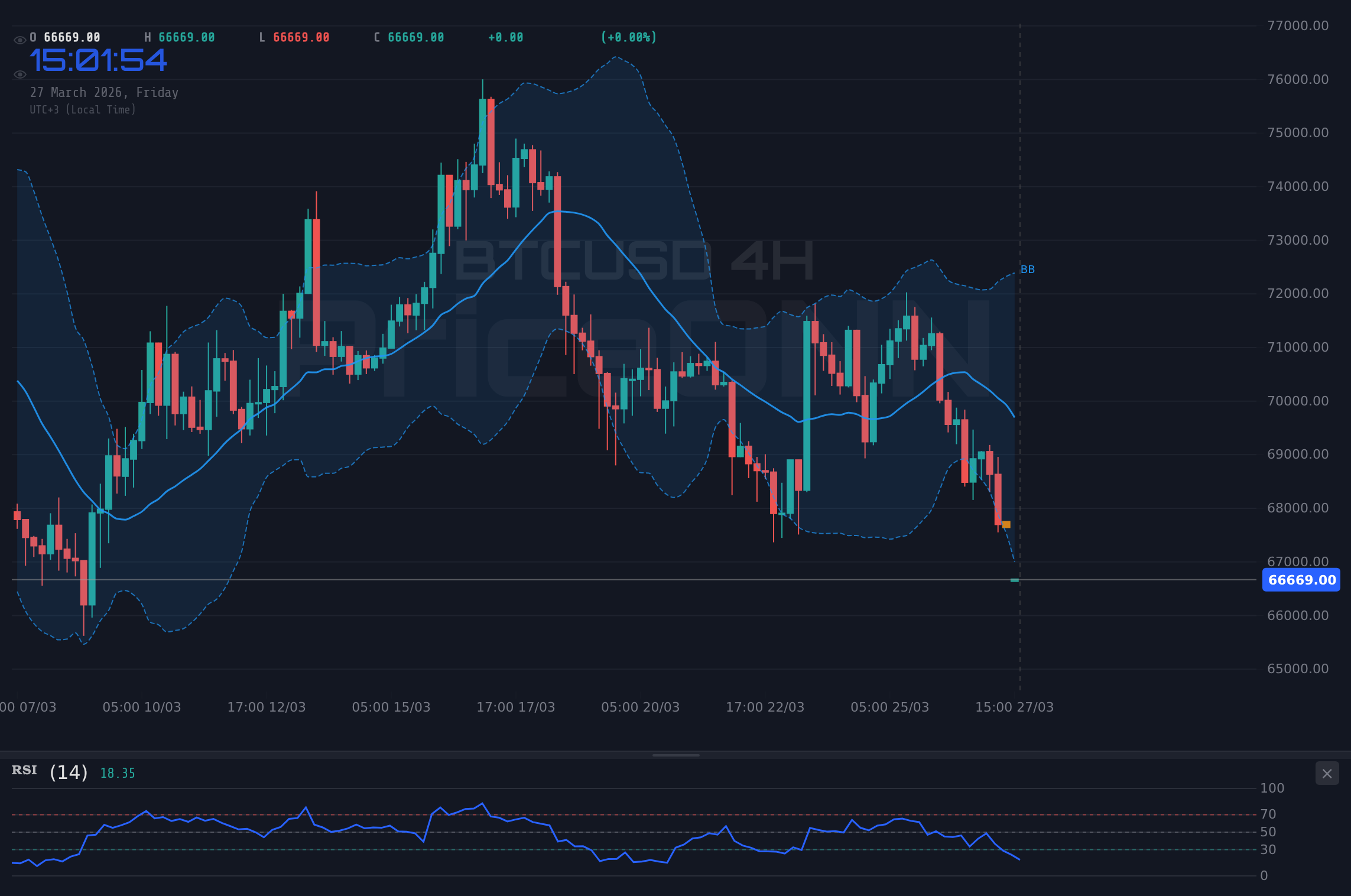Click the high value H 66669.00
The image size is (1351, 896).
click(183, 37)
